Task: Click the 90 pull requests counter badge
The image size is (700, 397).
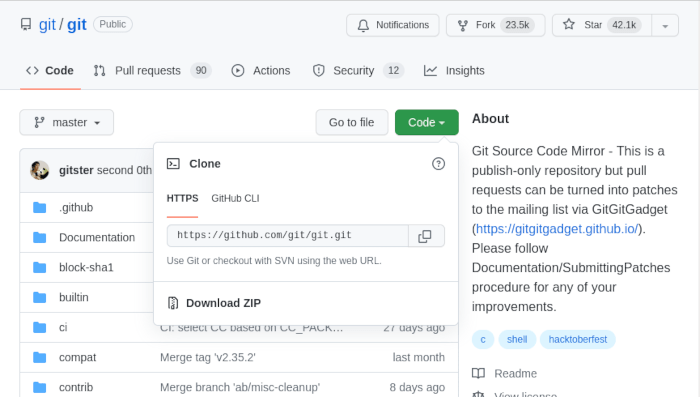Action: coord(201,71)
